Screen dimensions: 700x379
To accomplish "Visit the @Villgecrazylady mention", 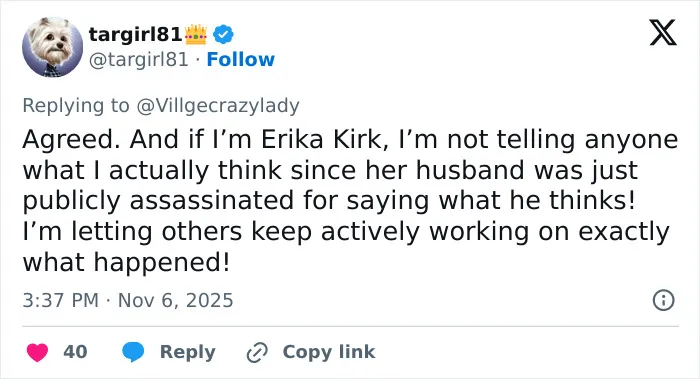I will pyautogui.click(x=217, y=106).
